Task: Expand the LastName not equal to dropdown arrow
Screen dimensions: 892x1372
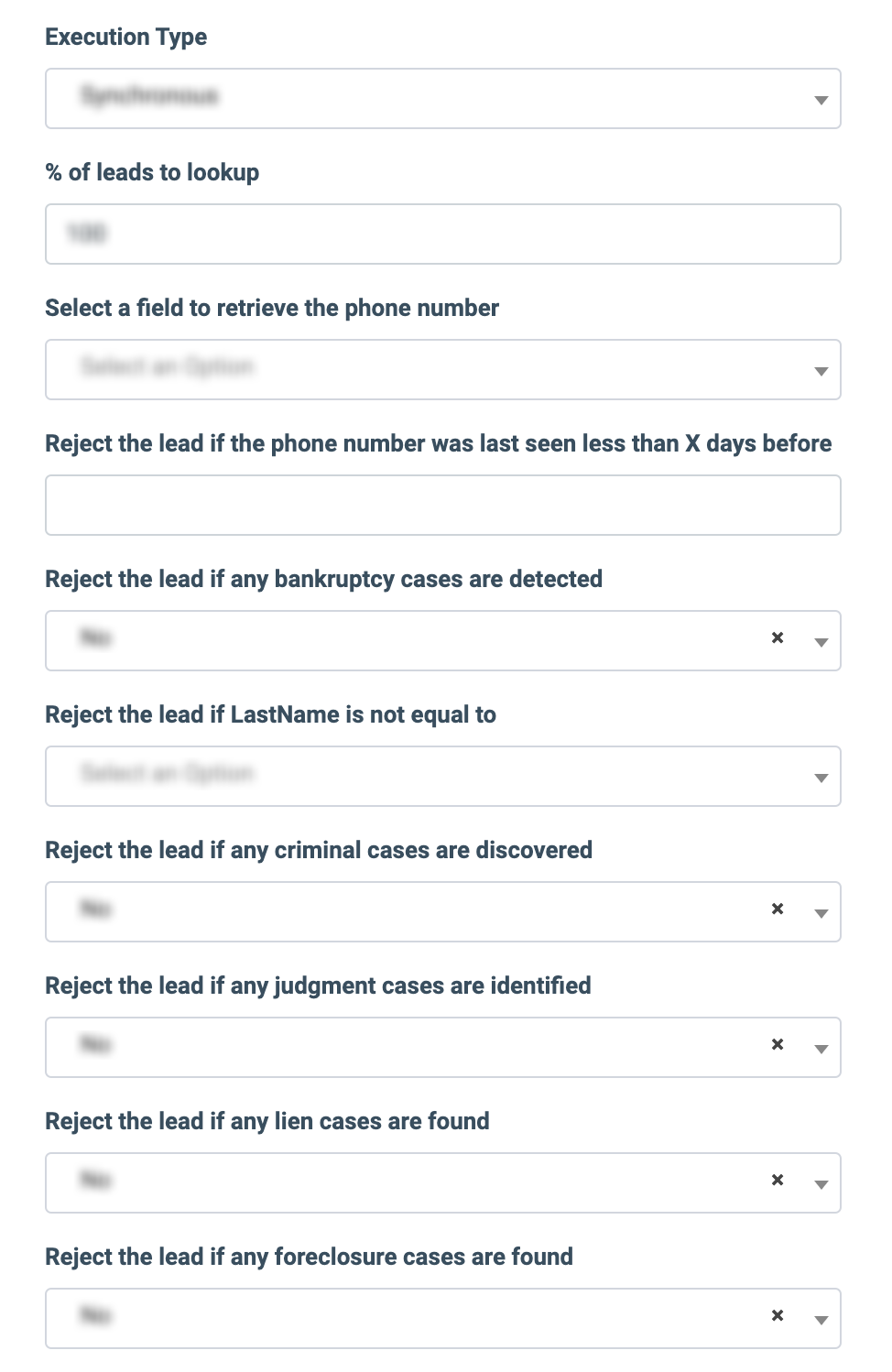Action: [x=821, y=778]
